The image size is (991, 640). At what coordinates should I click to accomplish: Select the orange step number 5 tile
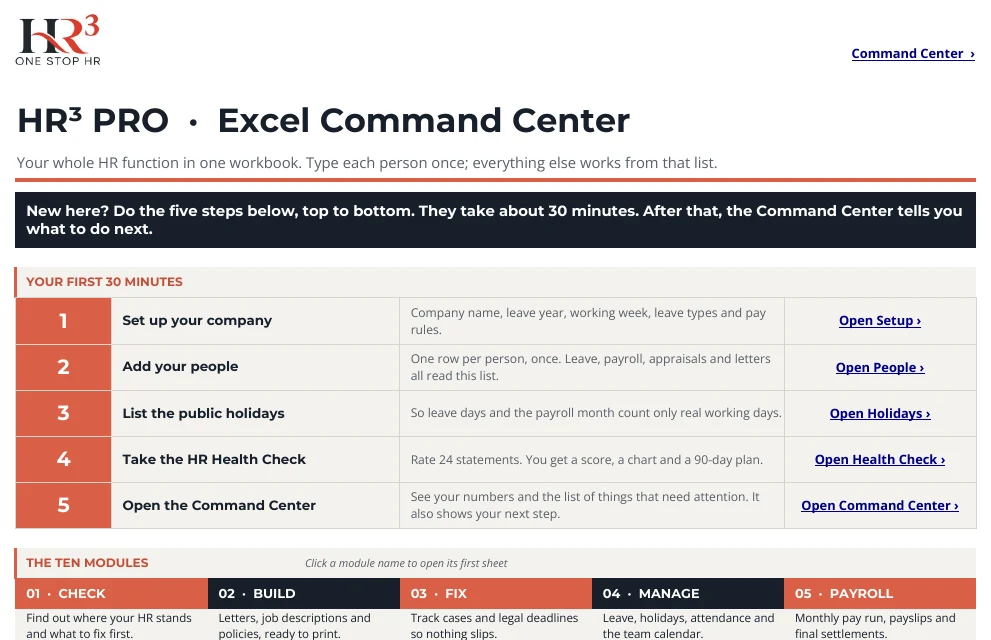63,505
